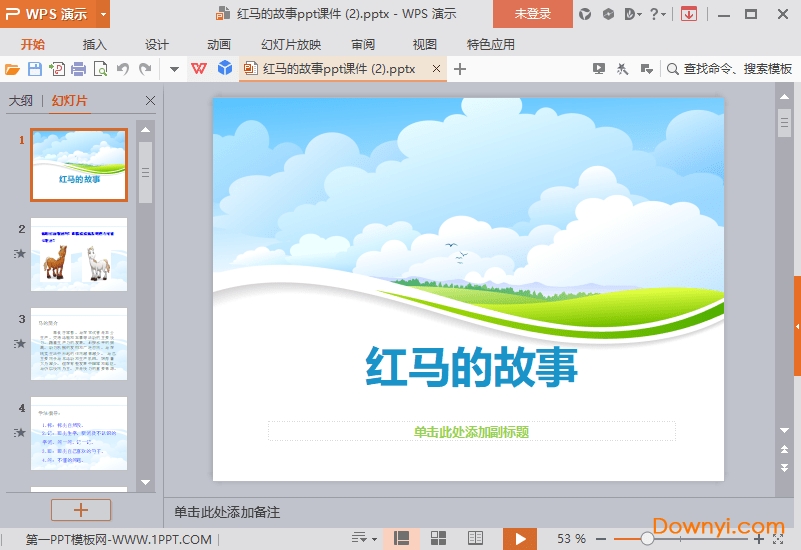Switch to Normal view in status bar
The height and width of the screenshot is (550, 801).
coord(402,538)
